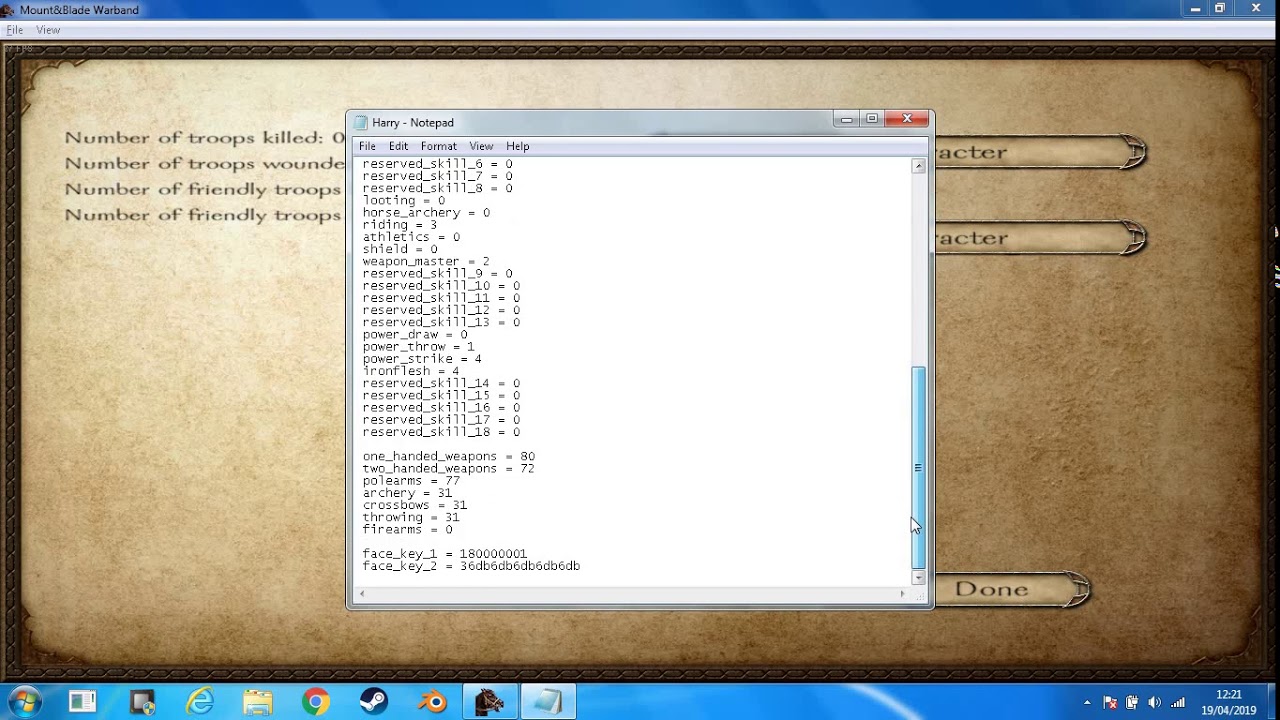Open Notepad's Format menu

(x=438, y=146)
